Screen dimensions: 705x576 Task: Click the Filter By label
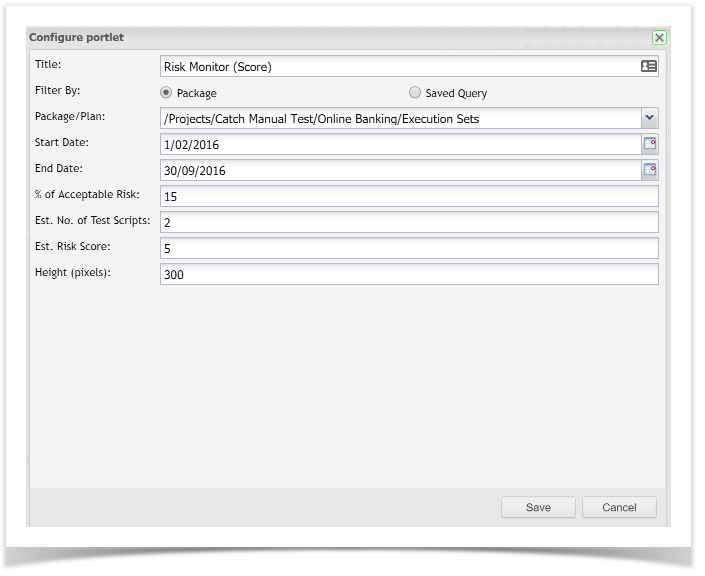pos(56,90)
